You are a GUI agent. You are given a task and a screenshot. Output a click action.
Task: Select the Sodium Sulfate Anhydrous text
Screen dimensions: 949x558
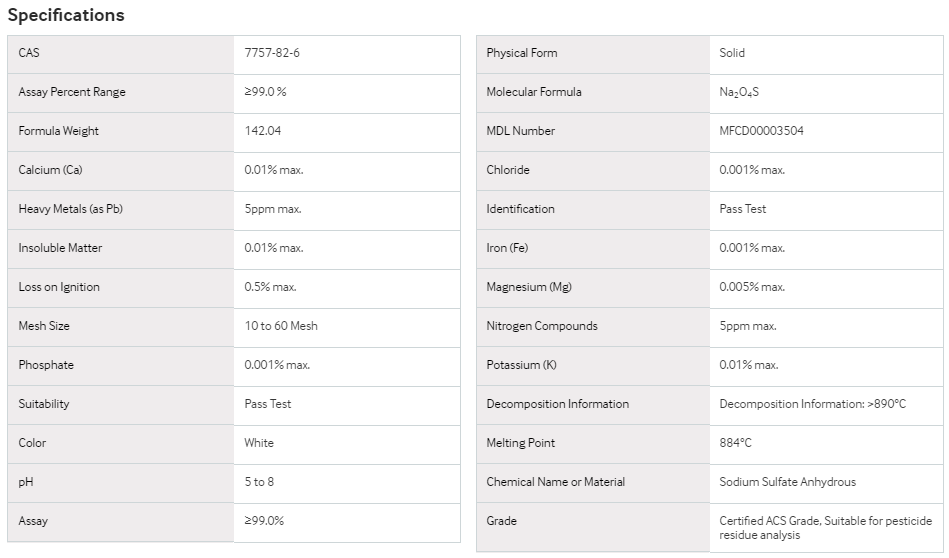(x=787, y=482)
